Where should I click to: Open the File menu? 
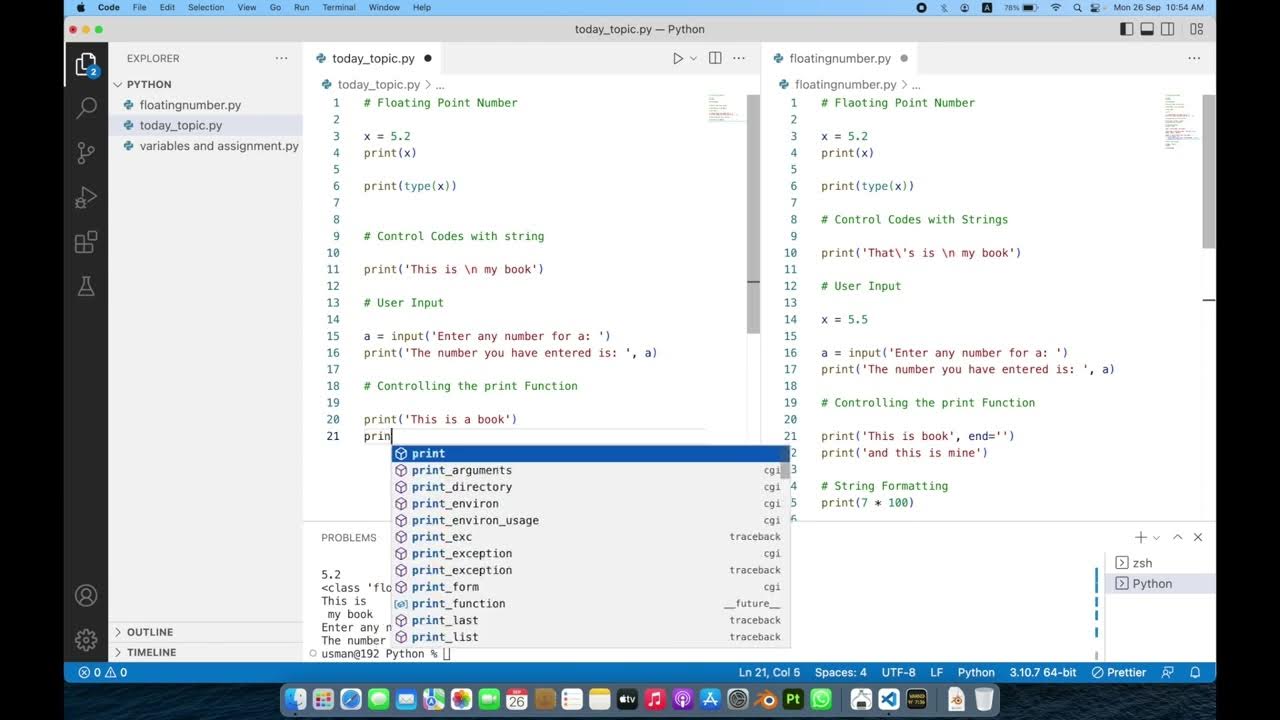pos(140,7)
